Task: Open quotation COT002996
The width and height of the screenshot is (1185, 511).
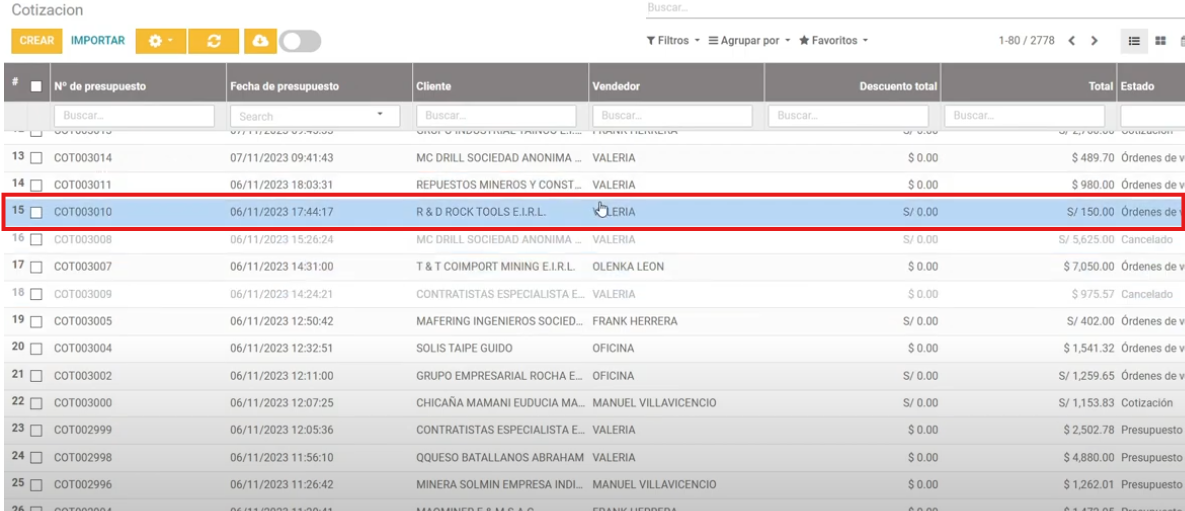Action: coord(82,485)
